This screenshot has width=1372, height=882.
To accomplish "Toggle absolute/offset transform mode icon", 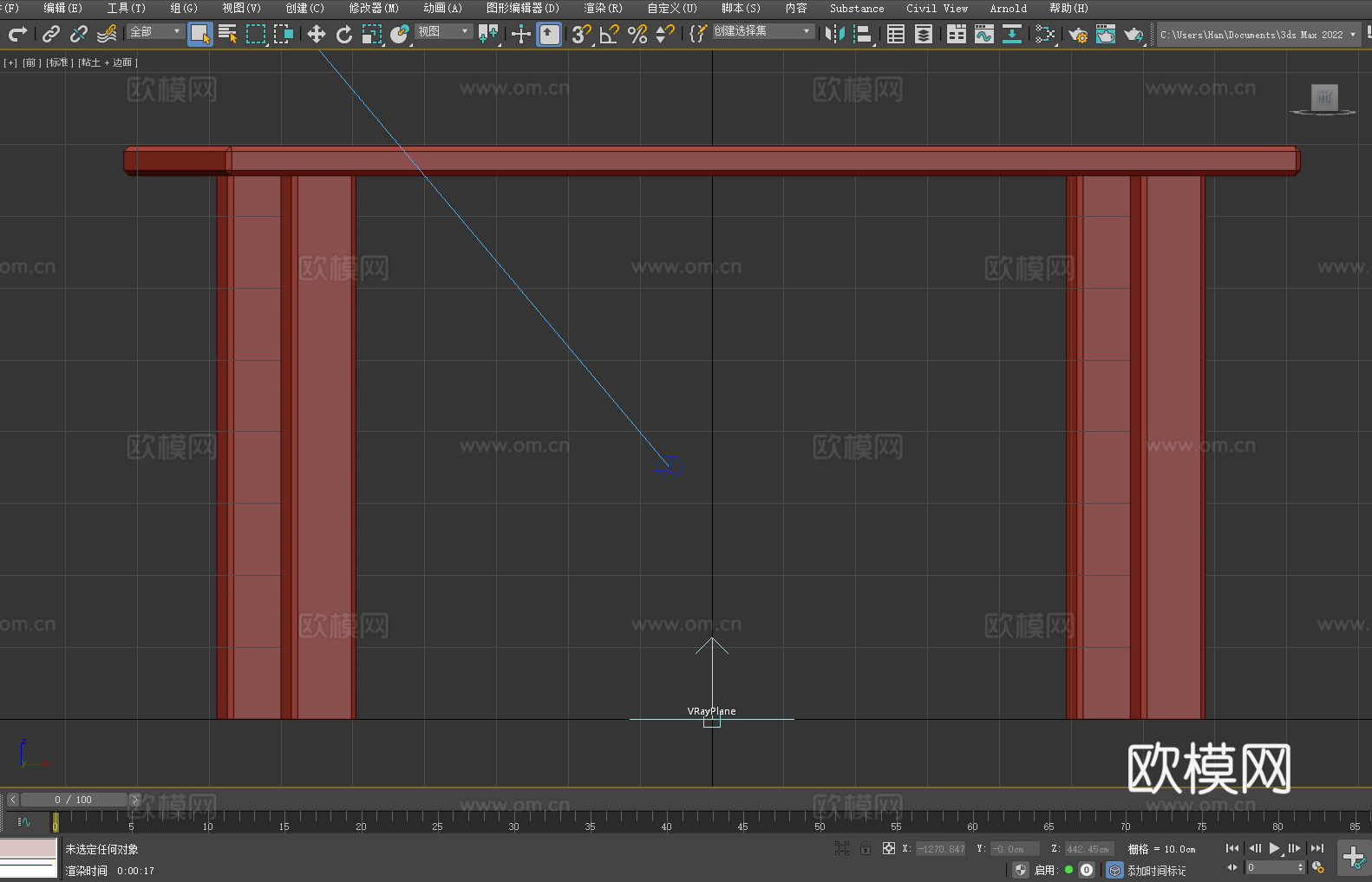I will tap(889, 849).
